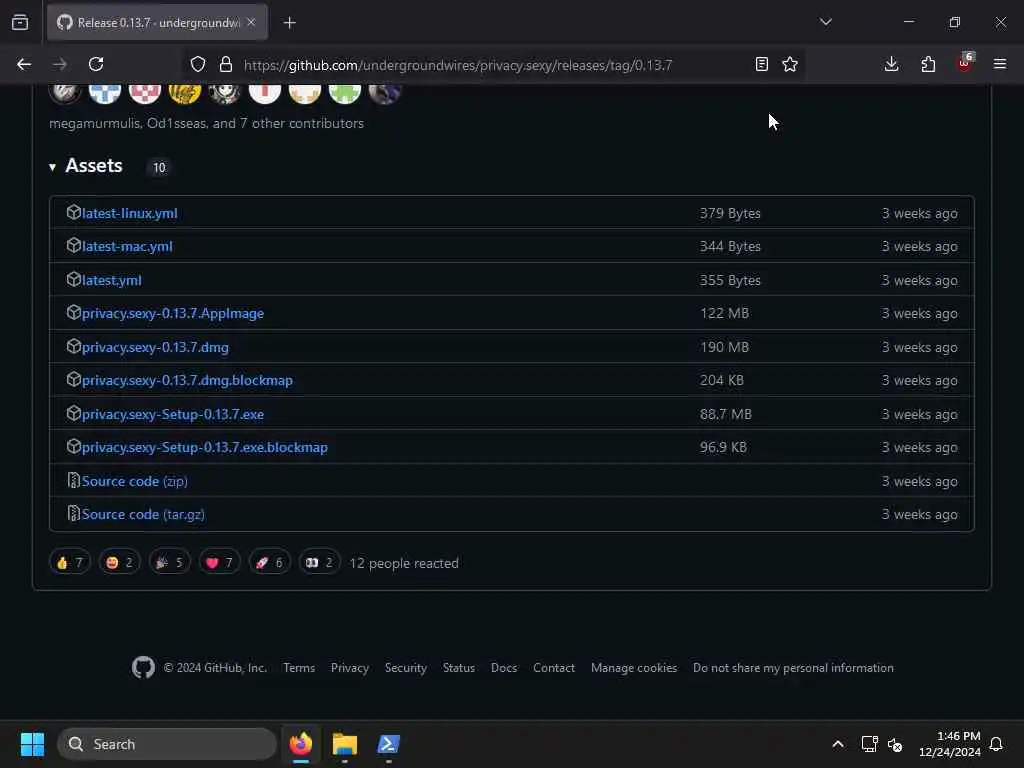Open Privacy footer link
The height and width of the screenshot is (768, 1024).
coord(349,668)
